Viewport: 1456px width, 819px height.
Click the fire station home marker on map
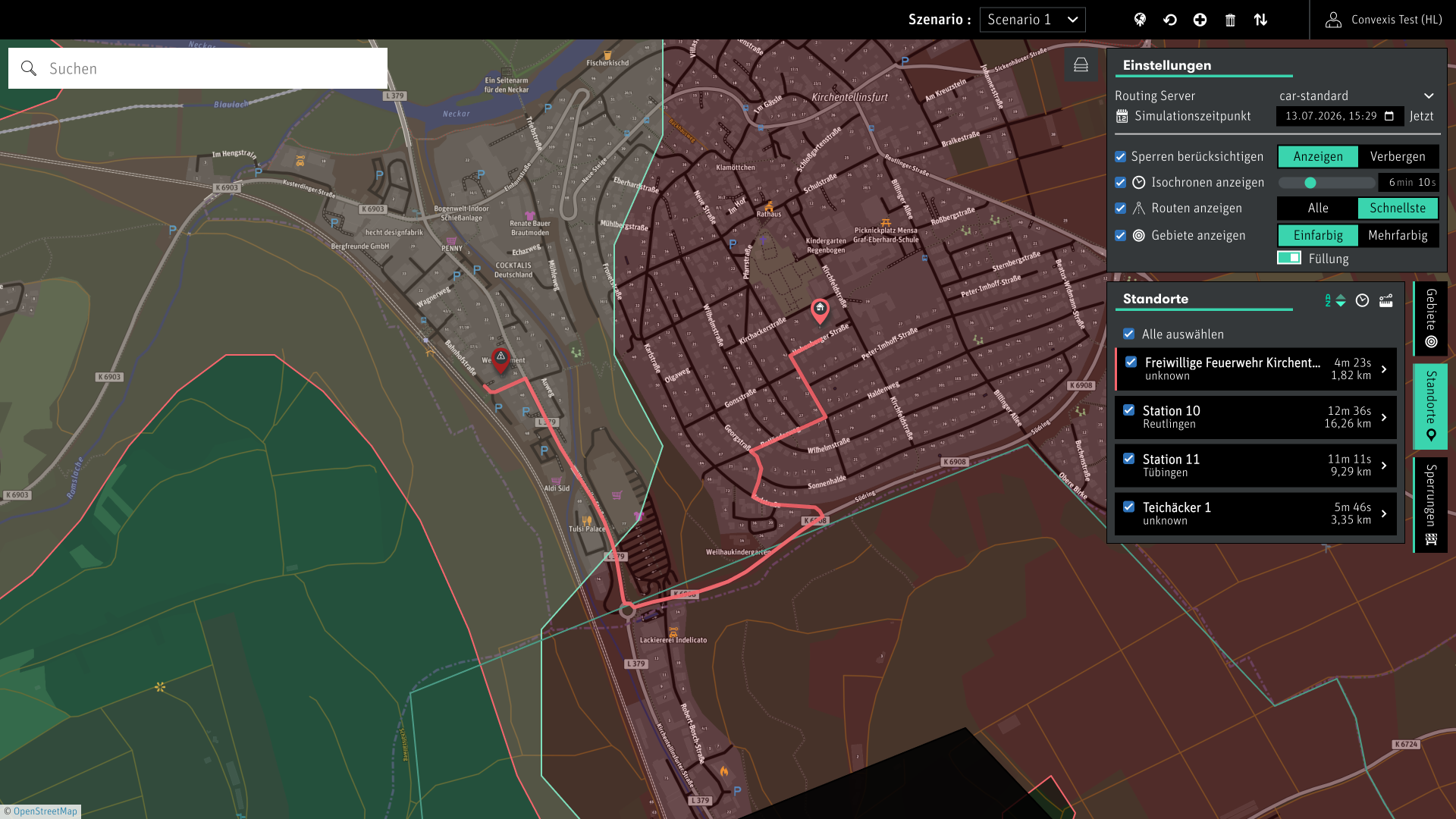[820, 309]
